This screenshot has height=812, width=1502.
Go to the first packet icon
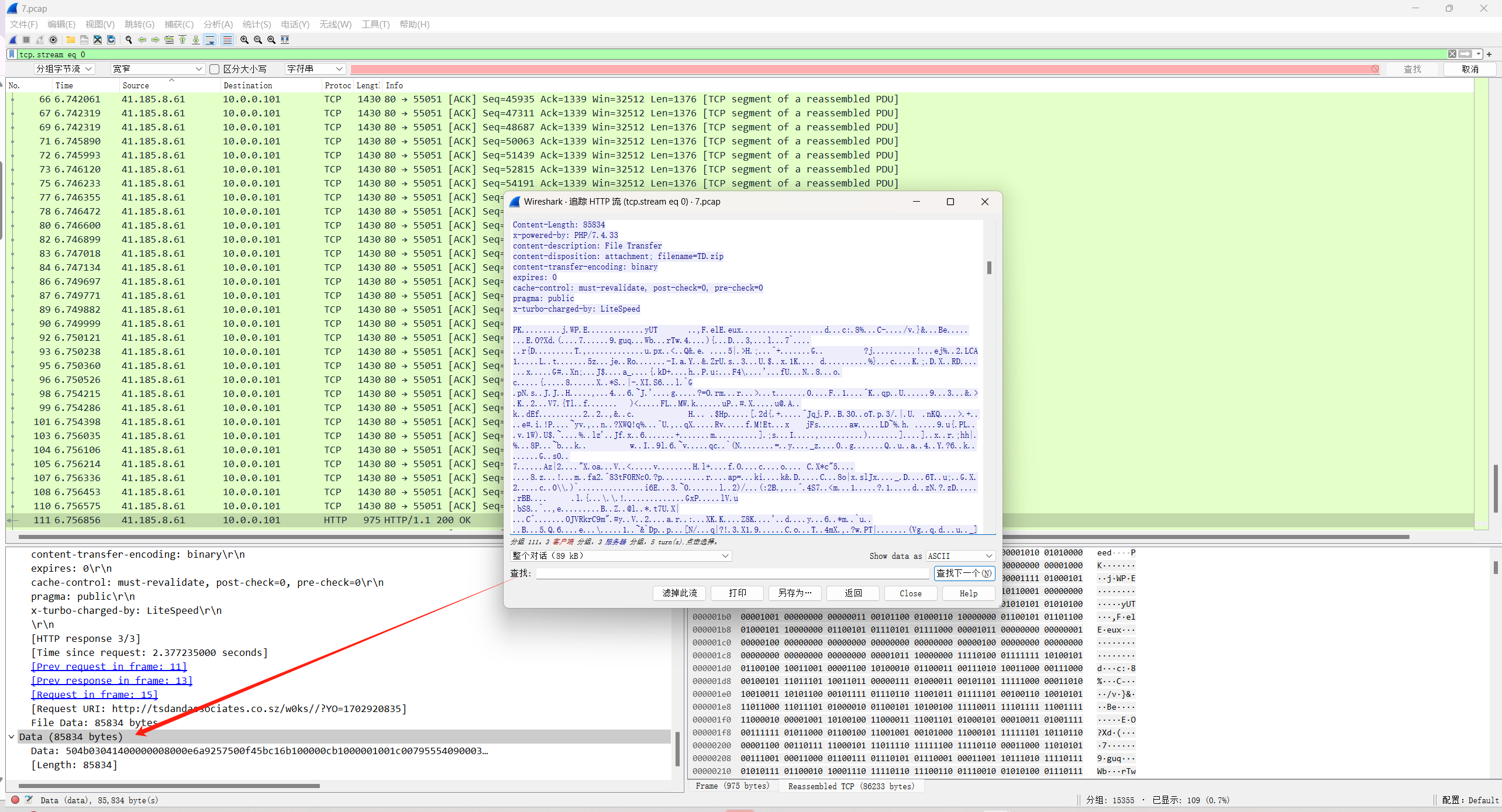tap(182, 40)
